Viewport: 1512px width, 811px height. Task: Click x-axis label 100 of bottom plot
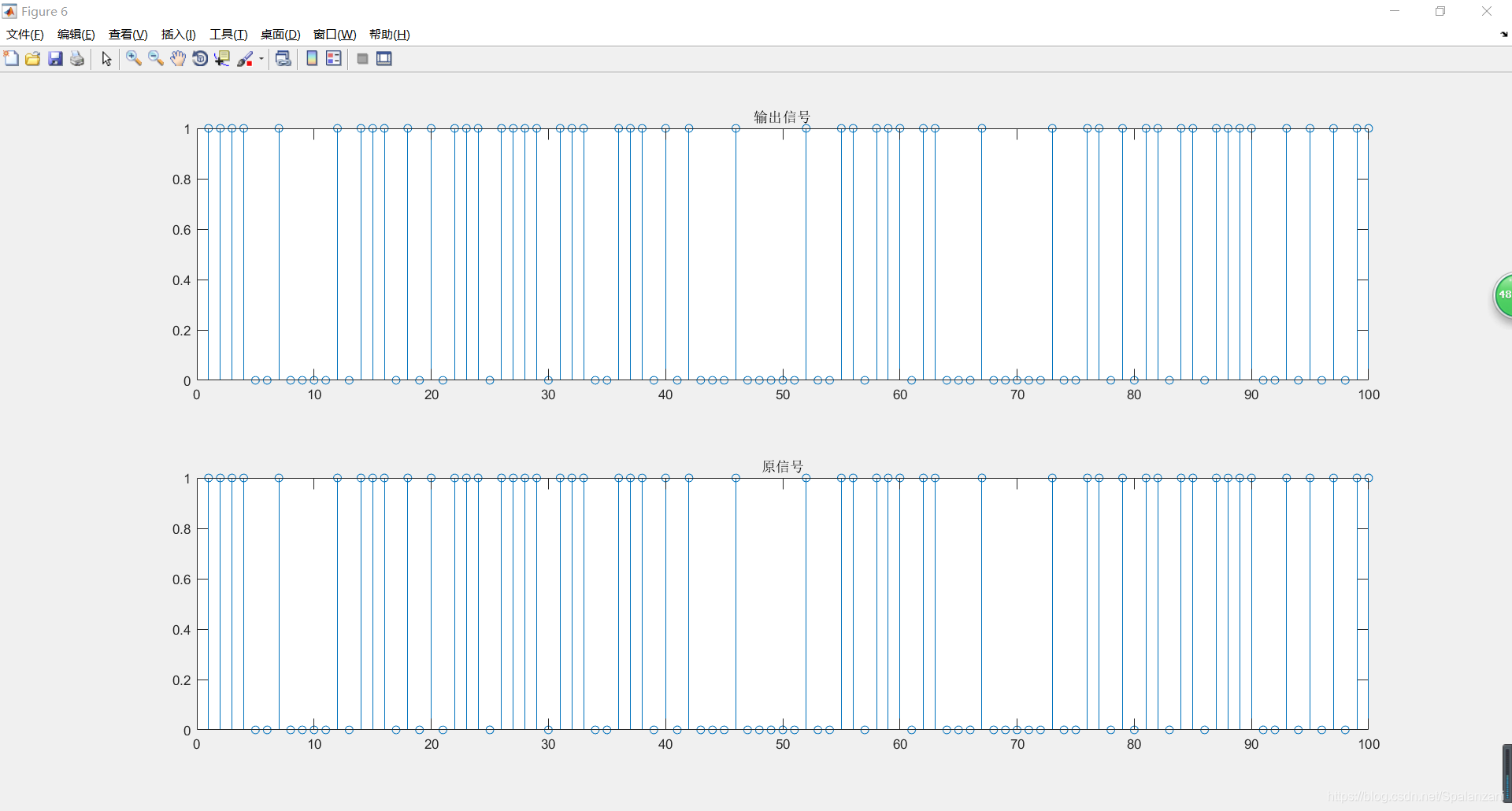1369,744
